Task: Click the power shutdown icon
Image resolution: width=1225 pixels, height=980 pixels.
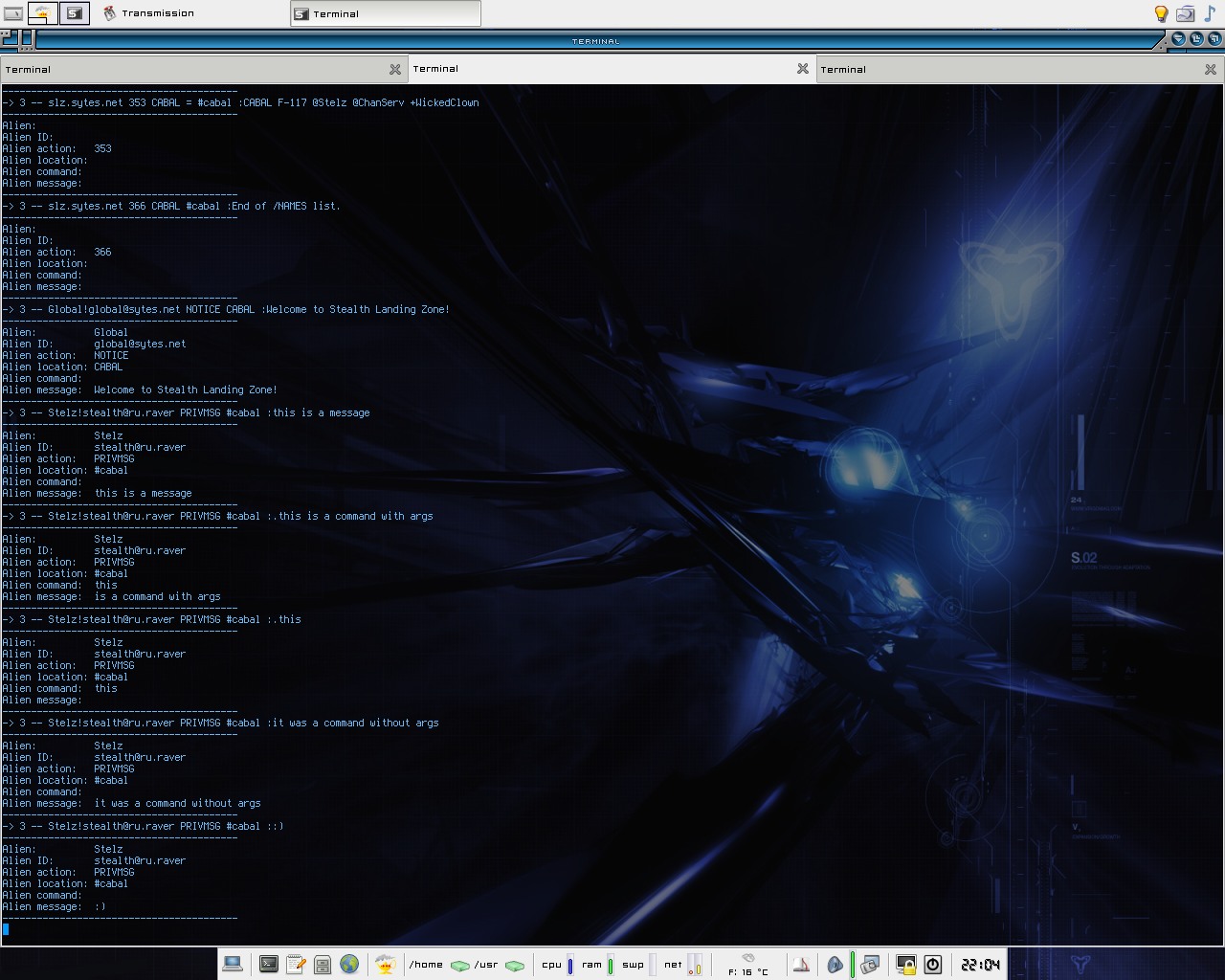Action: (x=933, y=965)
